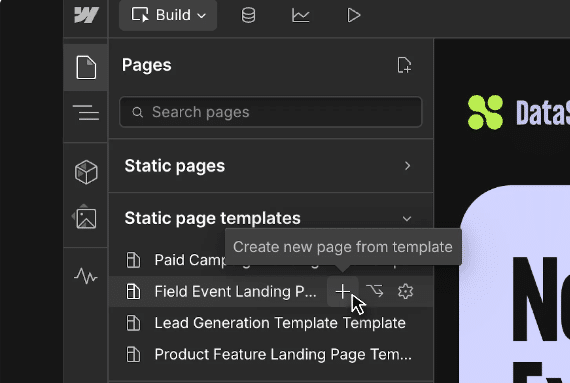The height and width of the screenshot is (383, 570).
Task: Click the Pages panel heading
Action: [x=146, y=65]
